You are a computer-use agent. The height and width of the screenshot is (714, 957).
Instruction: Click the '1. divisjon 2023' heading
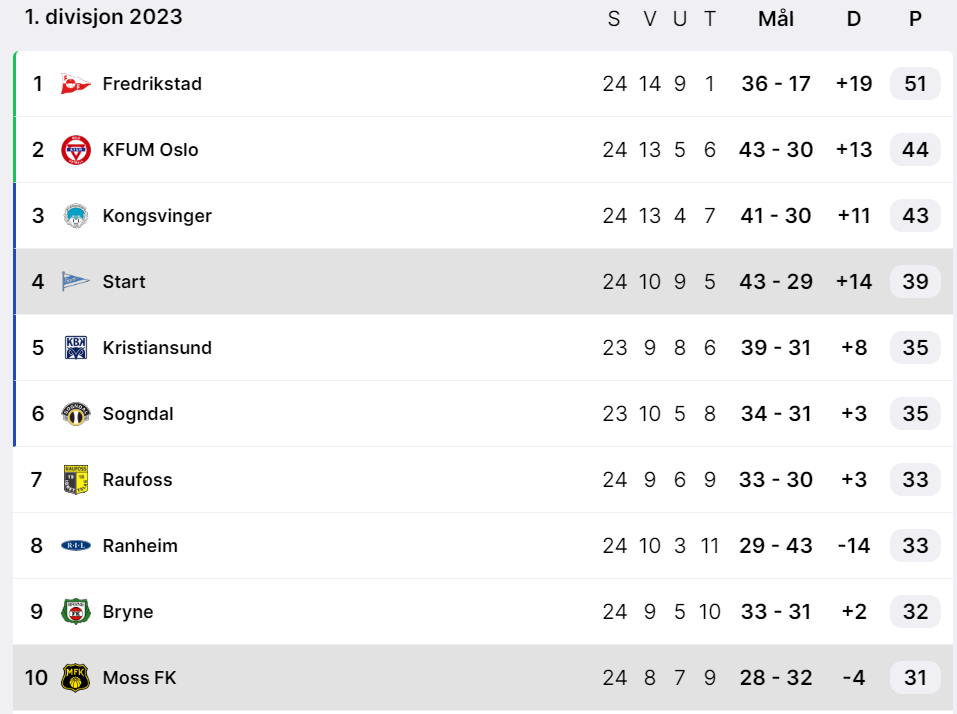[103, 17]
